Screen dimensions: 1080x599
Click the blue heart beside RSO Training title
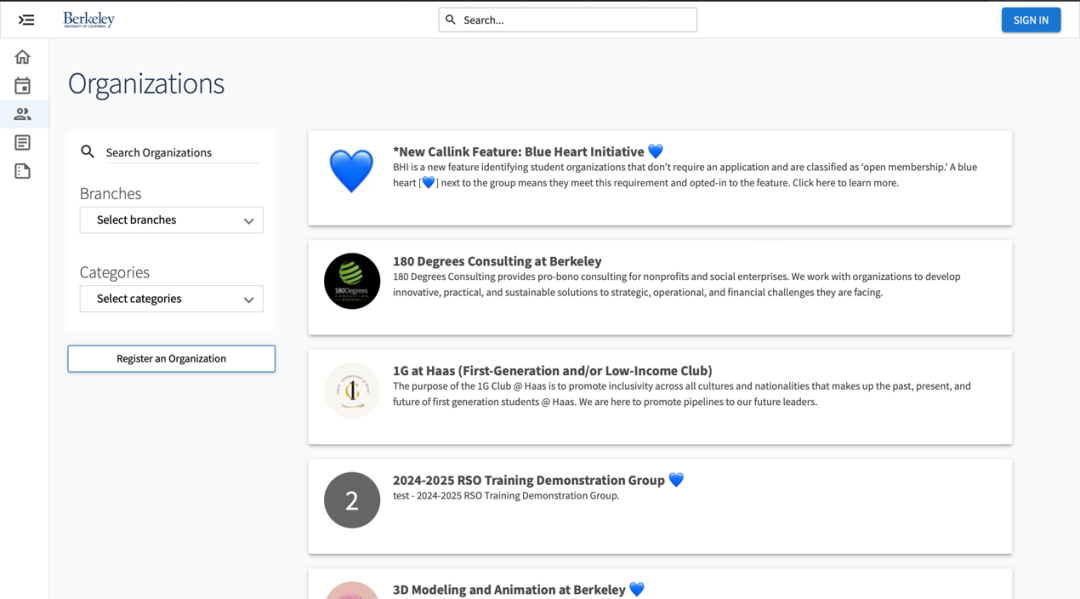pyautogui.click(x=676, y=479)
